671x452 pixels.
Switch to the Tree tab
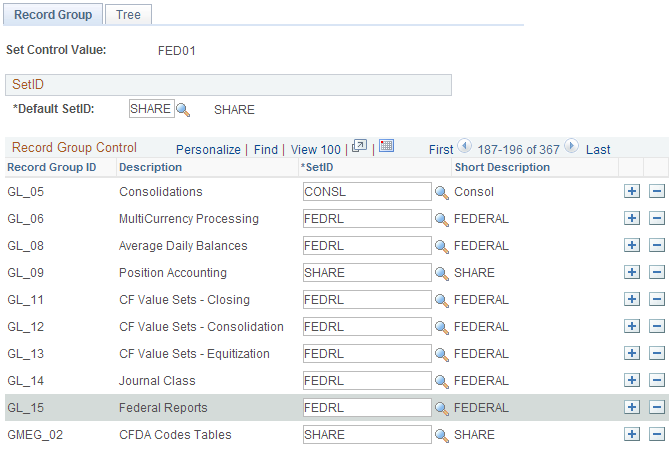coord(128,15)
